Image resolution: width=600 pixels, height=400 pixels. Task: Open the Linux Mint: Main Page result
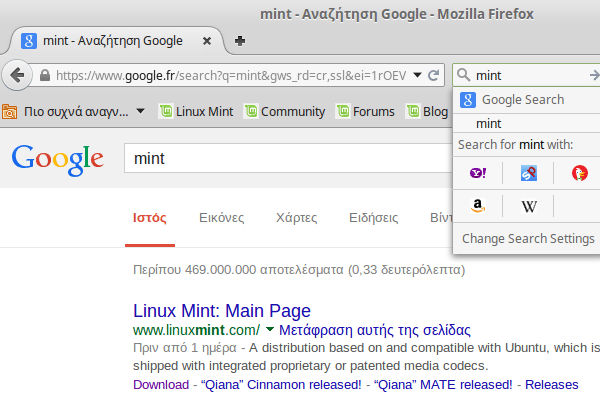click(222, 310)
